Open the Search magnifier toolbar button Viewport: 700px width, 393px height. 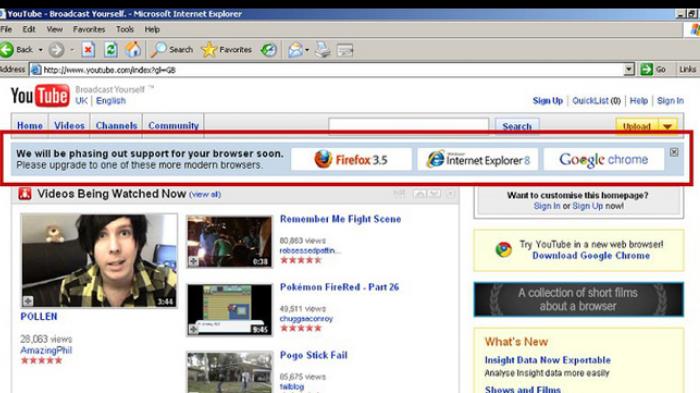(172, 50)
